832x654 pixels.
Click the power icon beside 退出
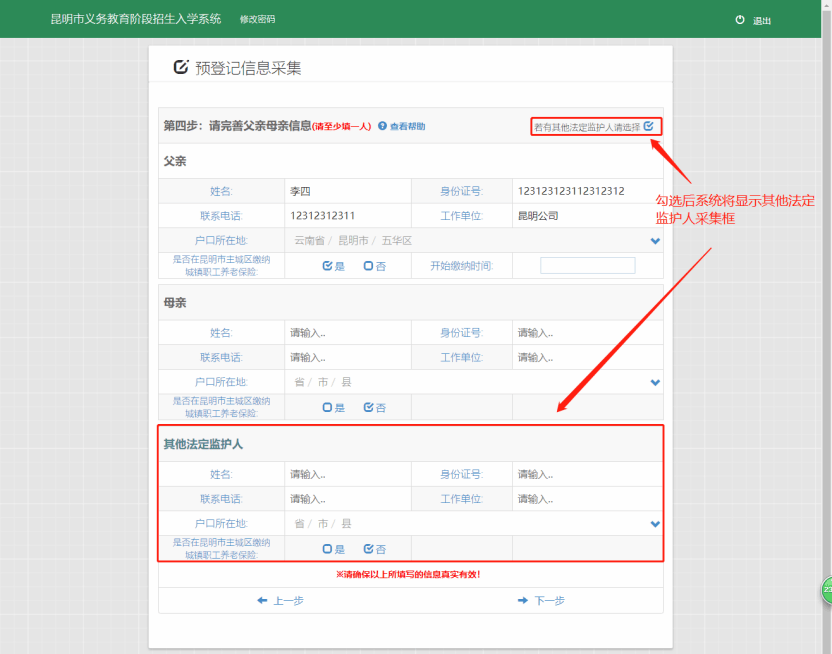tap(740, 19)
